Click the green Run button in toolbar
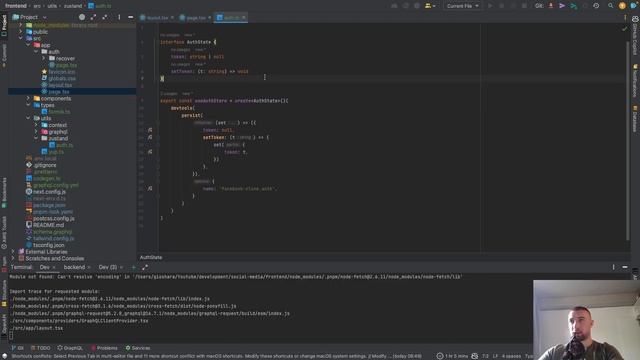The image size is (640, 360). click(x=490, y=6)
